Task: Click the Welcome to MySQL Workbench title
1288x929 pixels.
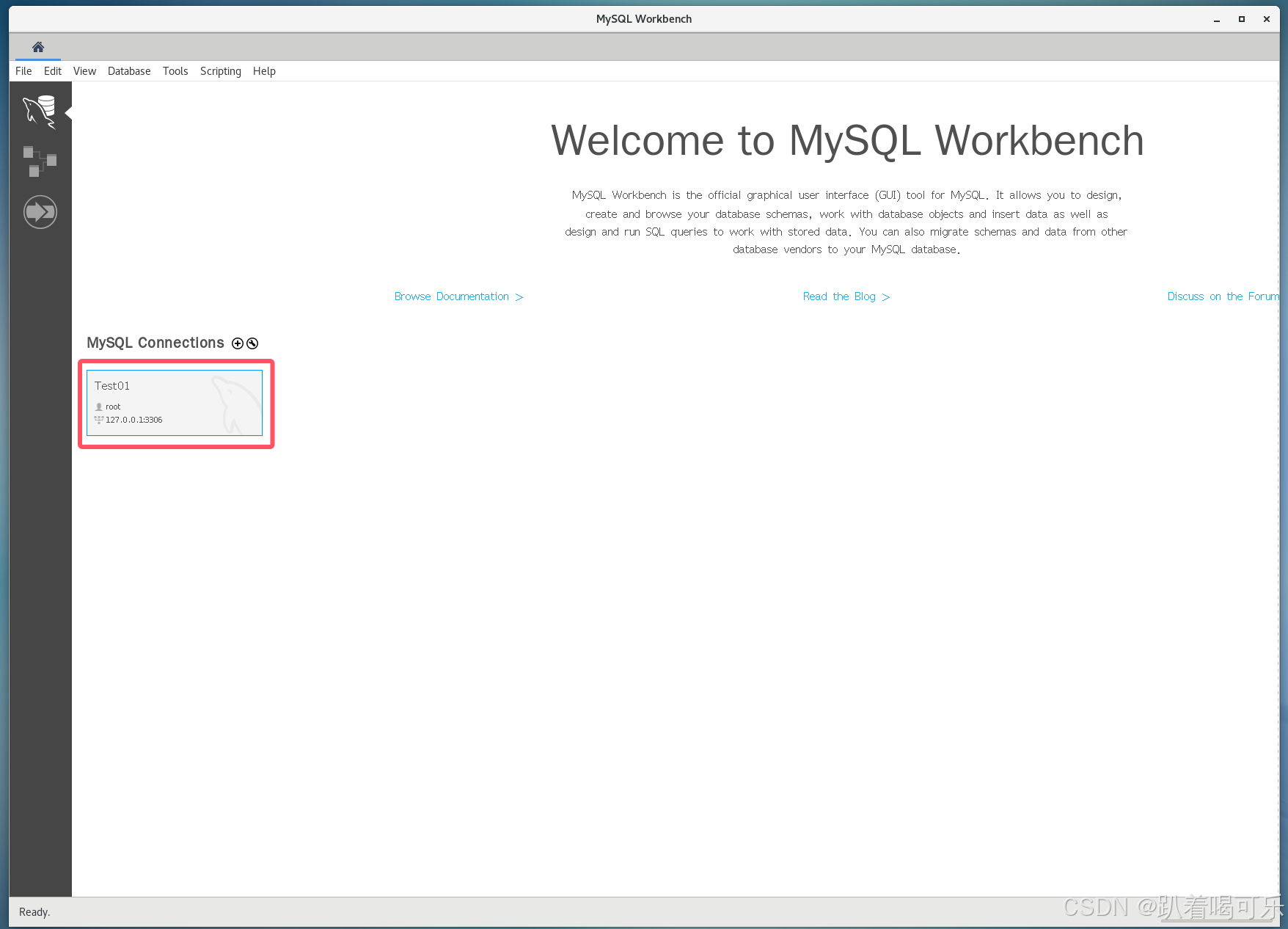Action: (847, 141)
